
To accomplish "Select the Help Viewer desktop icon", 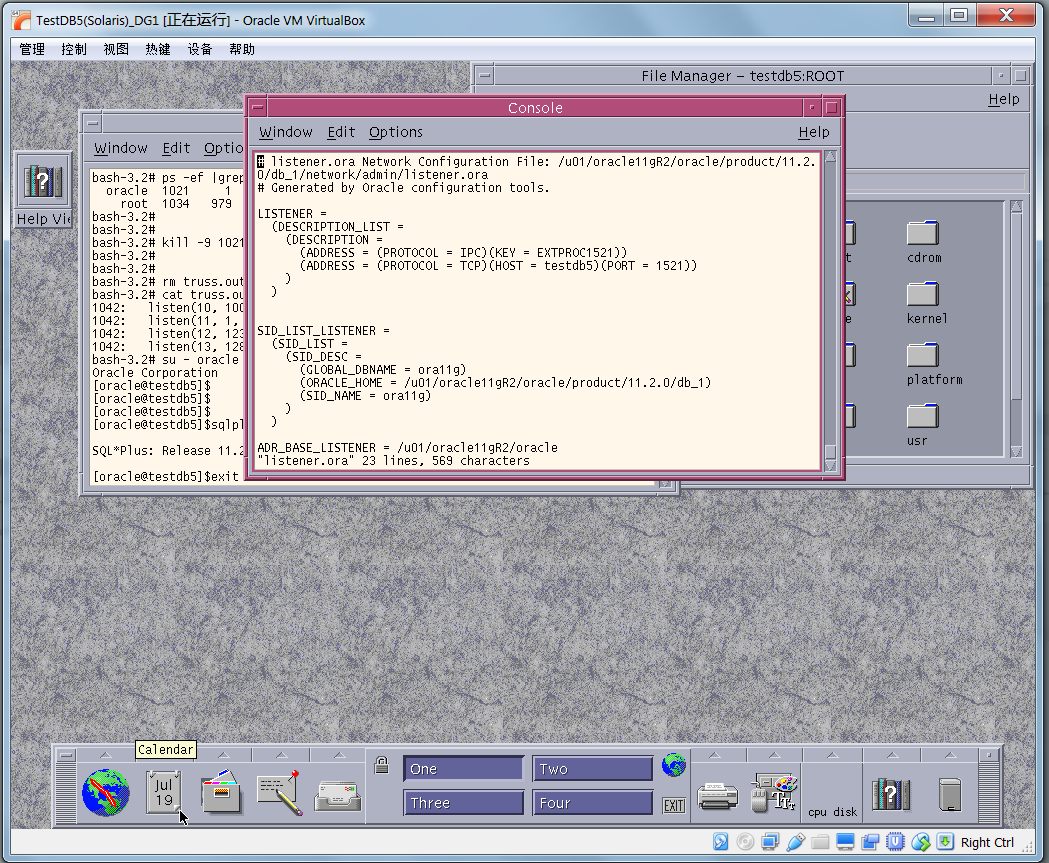I will [43, 190].
